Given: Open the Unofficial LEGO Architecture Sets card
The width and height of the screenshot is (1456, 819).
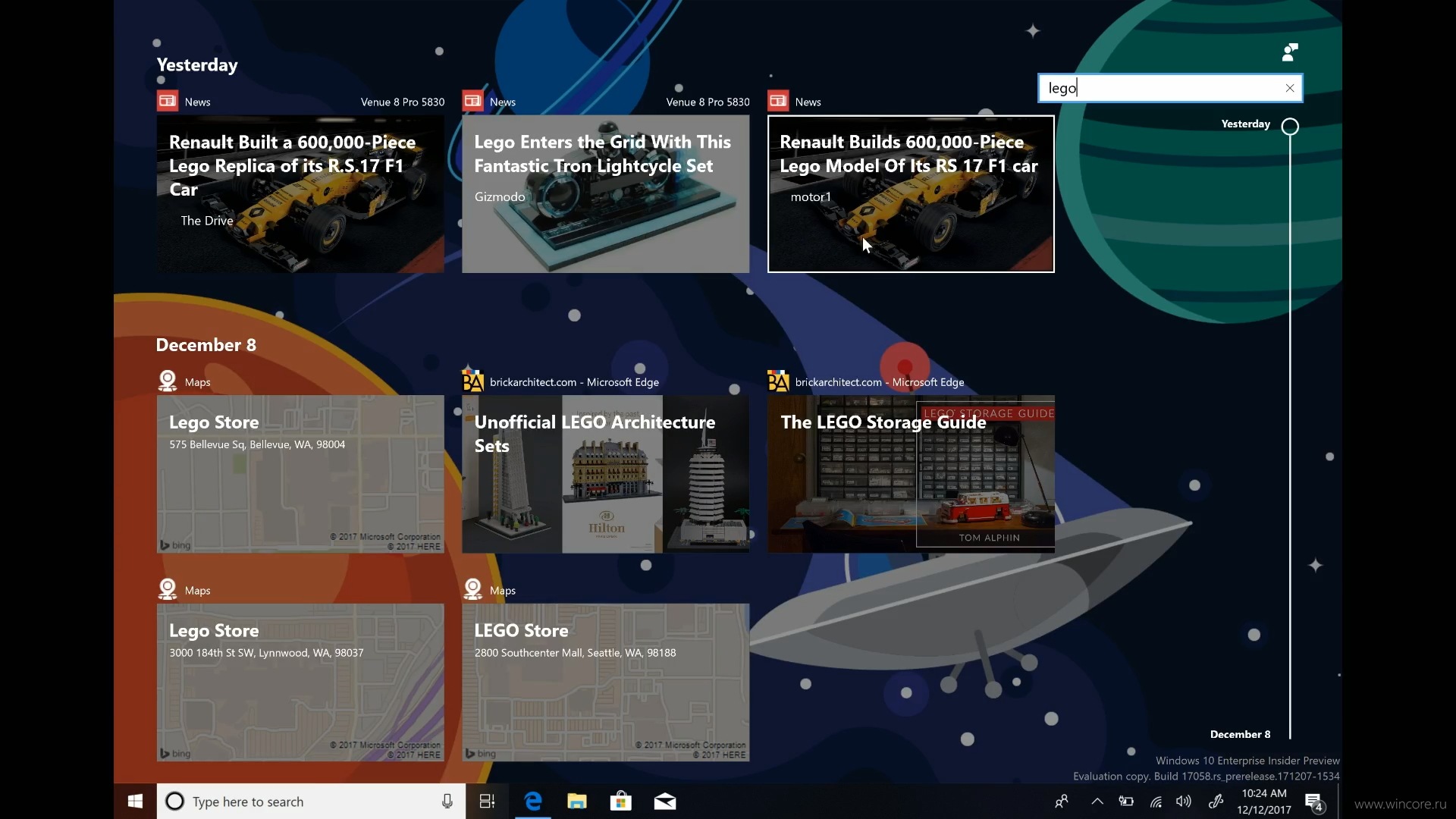Looking at the screenshot, I should point(605,474).
